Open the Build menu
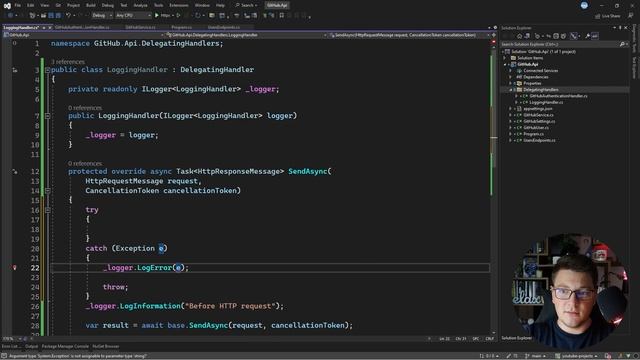 click(x=91, y=5)
